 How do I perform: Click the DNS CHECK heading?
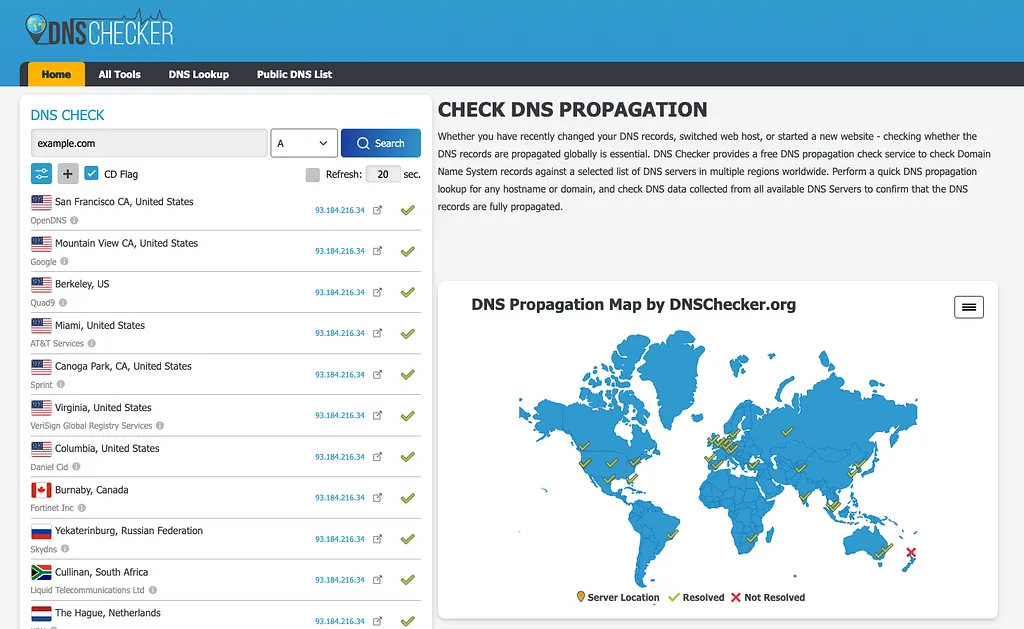[67, 115]
